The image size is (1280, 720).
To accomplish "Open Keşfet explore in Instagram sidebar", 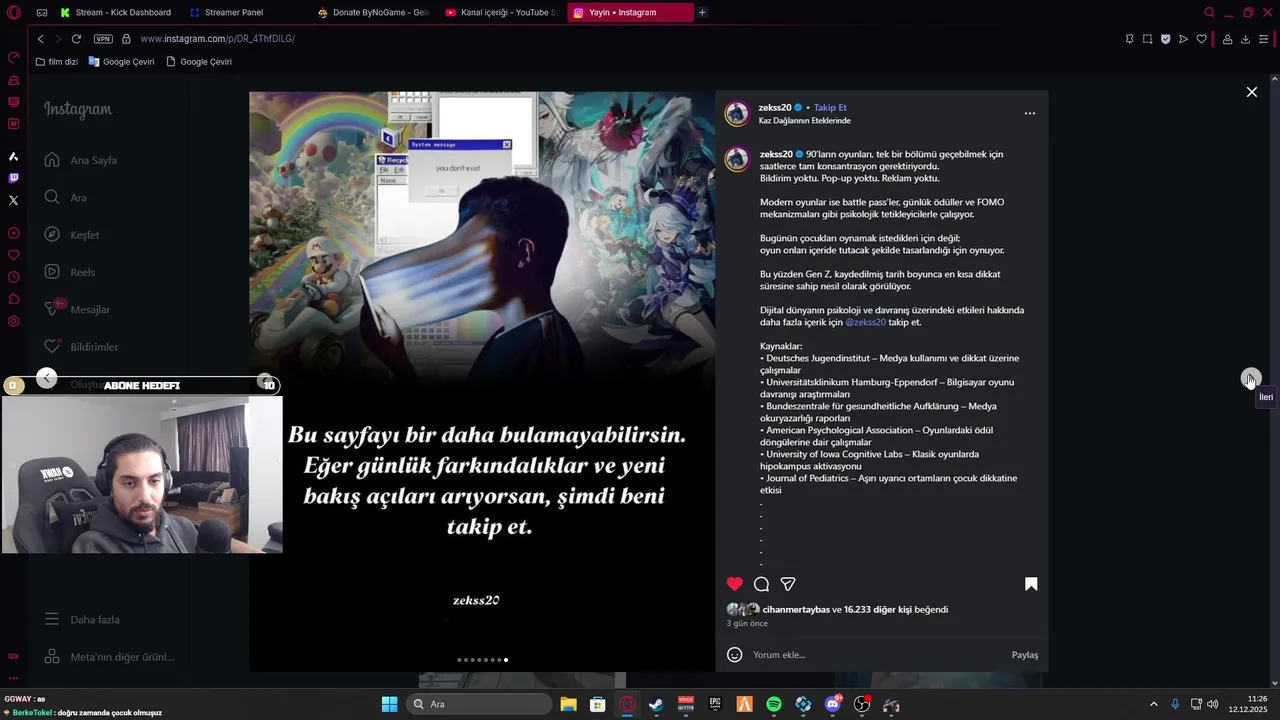I will click(72, 235).
